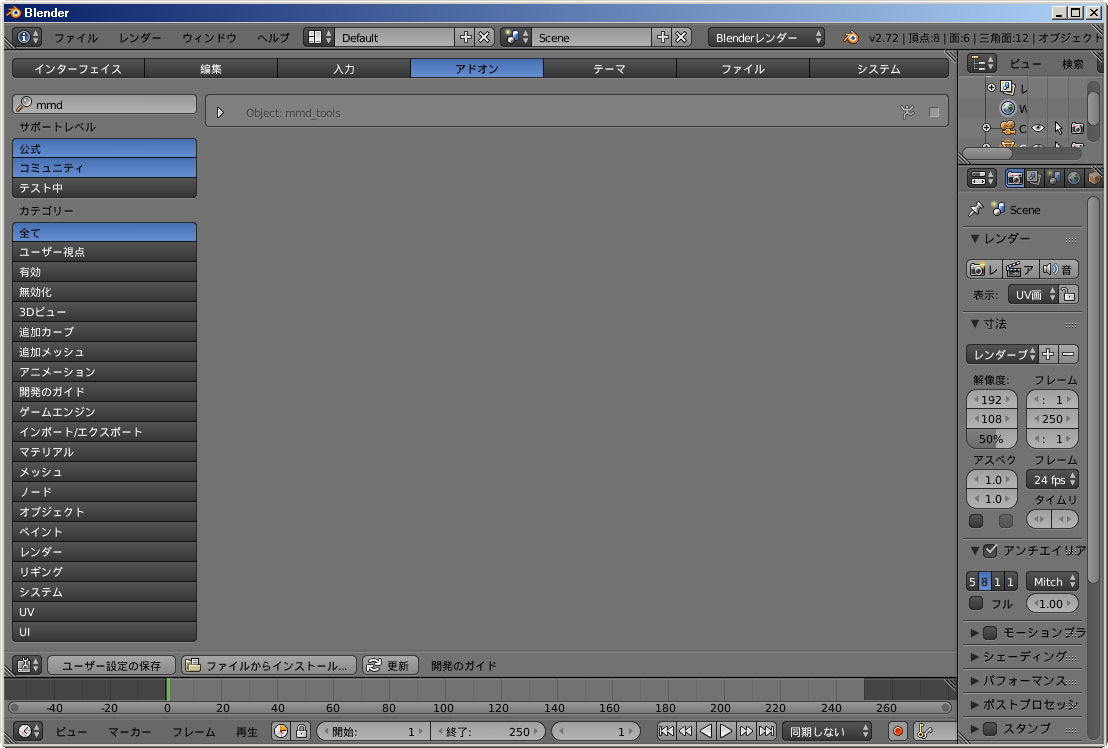
Task: Open the screen layout browse icon
Action: (x=319, y=37)
